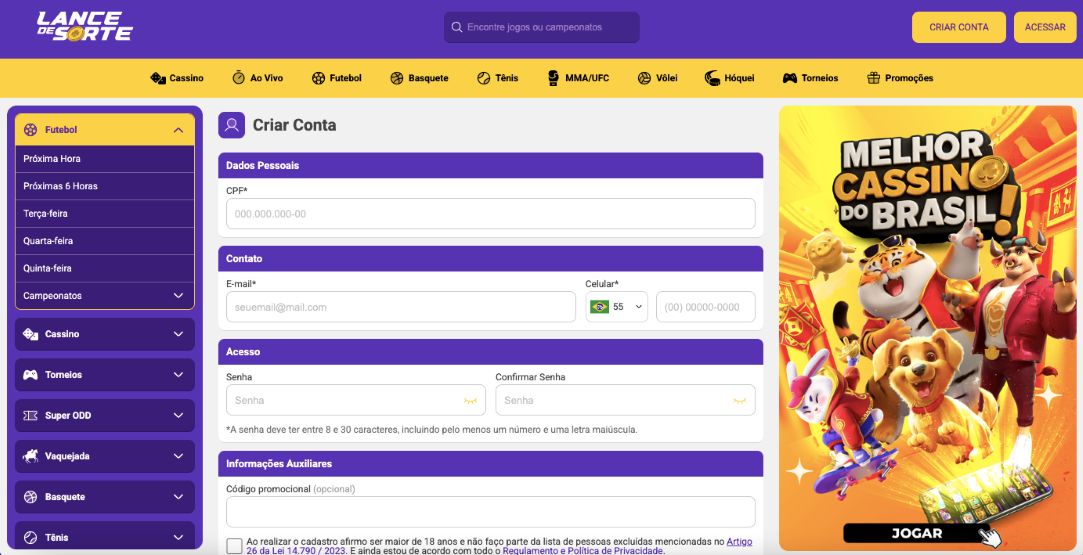
Task: Select Próxima Hora in the sidebar
Action: pyautogui.click(x=105, y=159)
